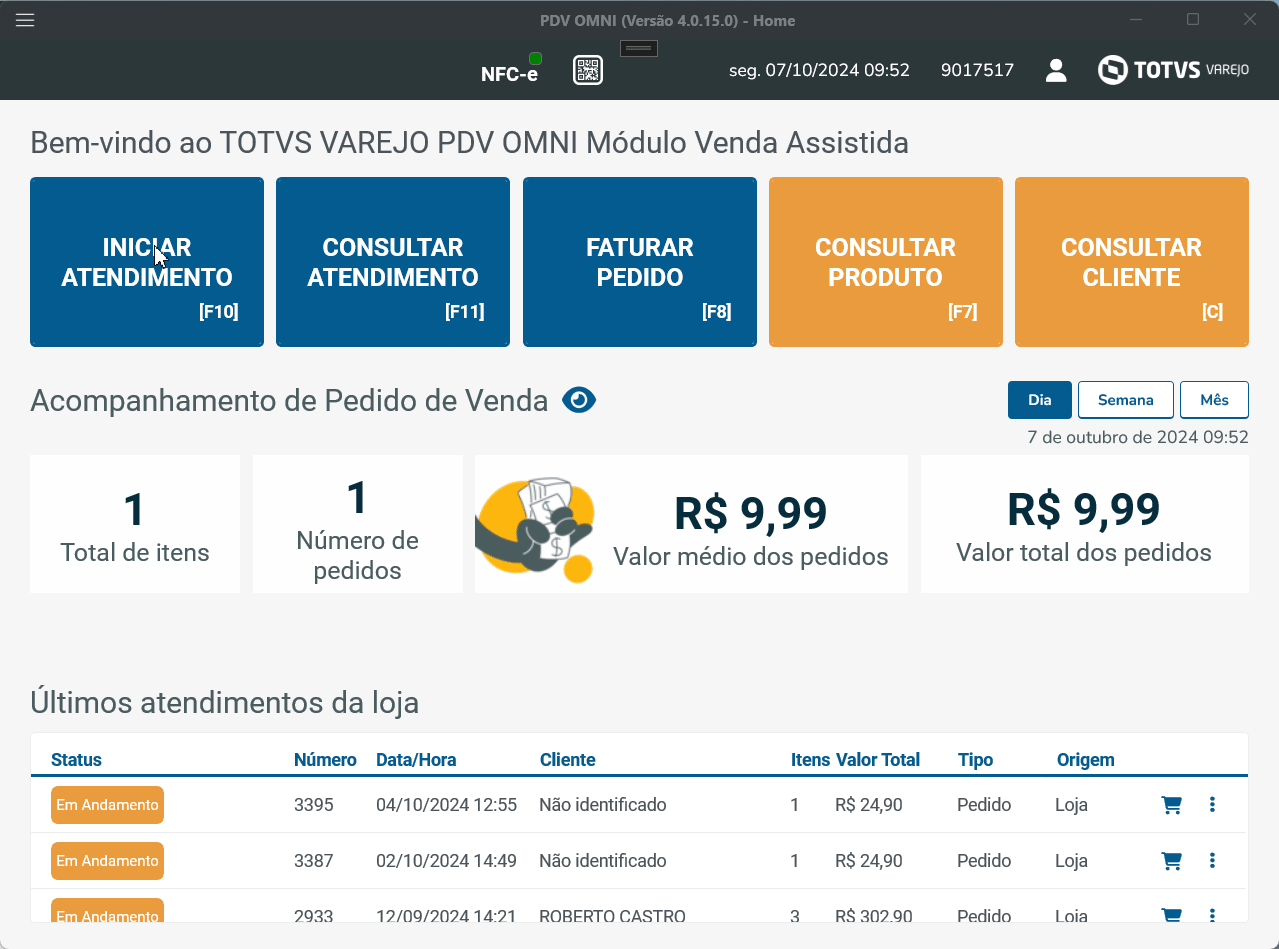
Task: Click the Data/Hora column header
Action: click(x=416, y=760)
